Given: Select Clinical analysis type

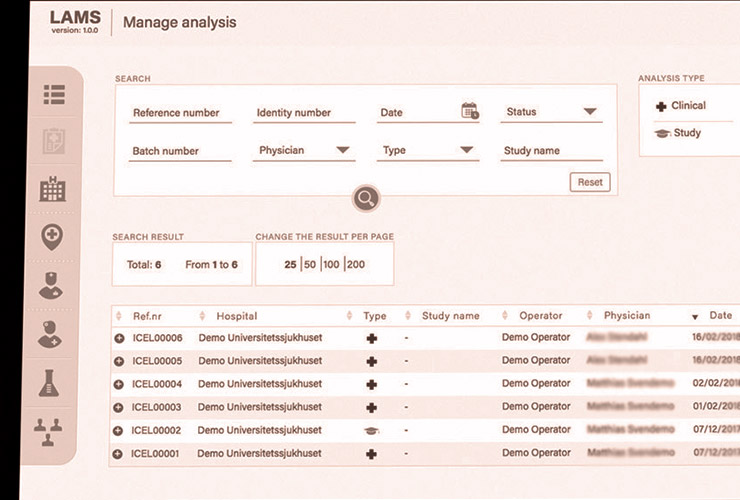Looking at the screenshot, I should (x=681, y=106).
